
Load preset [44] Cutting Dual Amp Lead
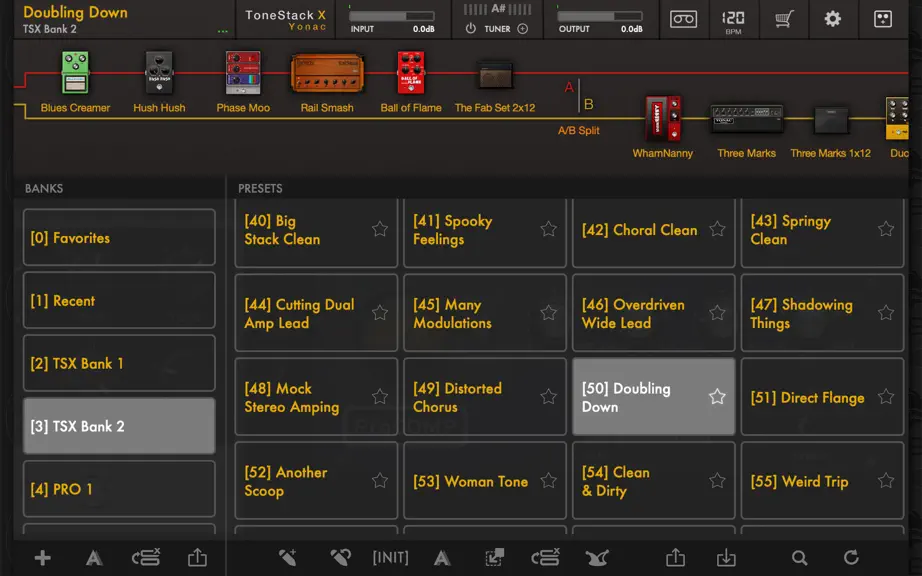(316, 313)
